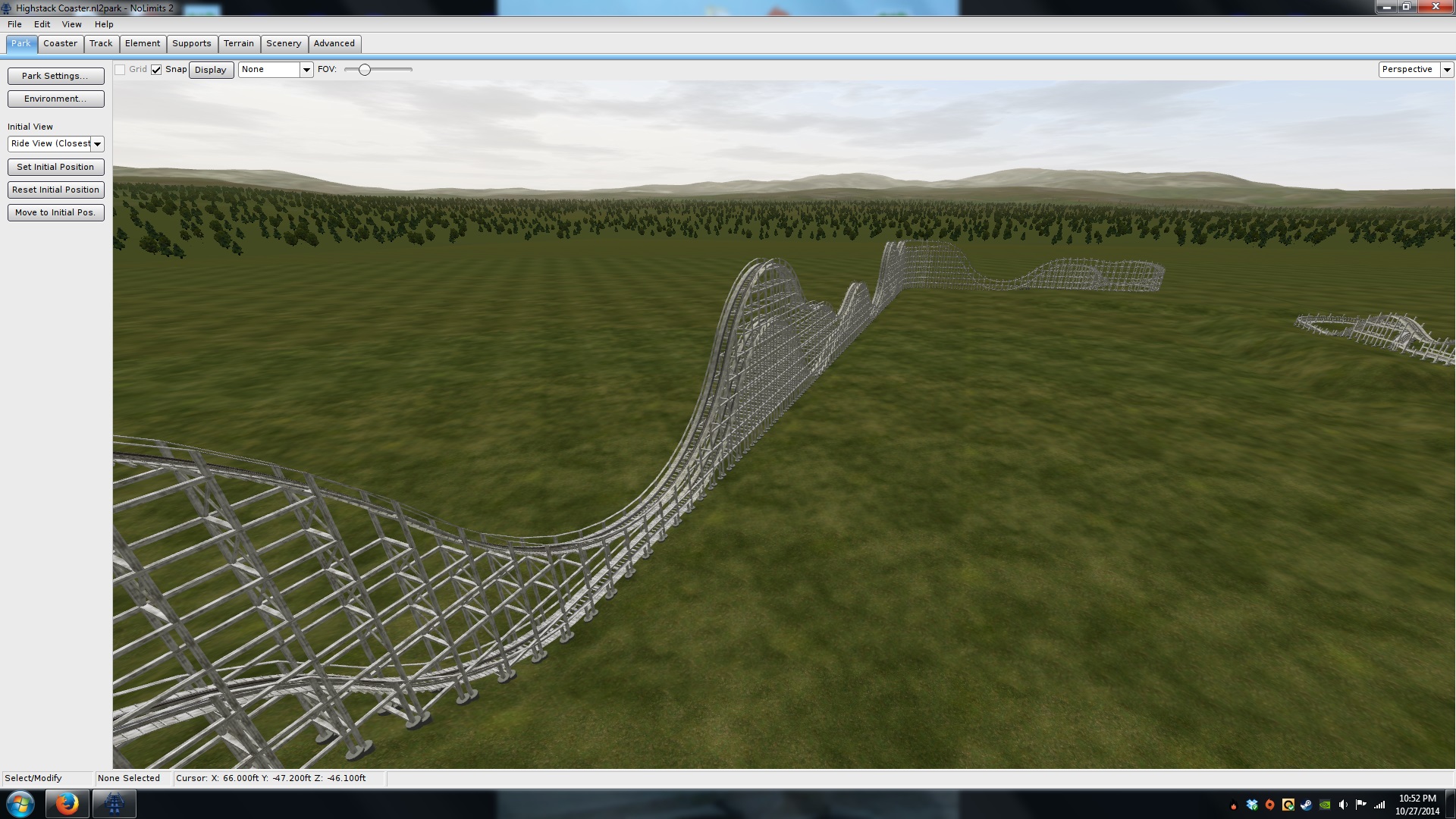Expand the None dropdown in toolbar
Image resolution: width=1456 pixels, height=819 pixels.
pos(306,70)
